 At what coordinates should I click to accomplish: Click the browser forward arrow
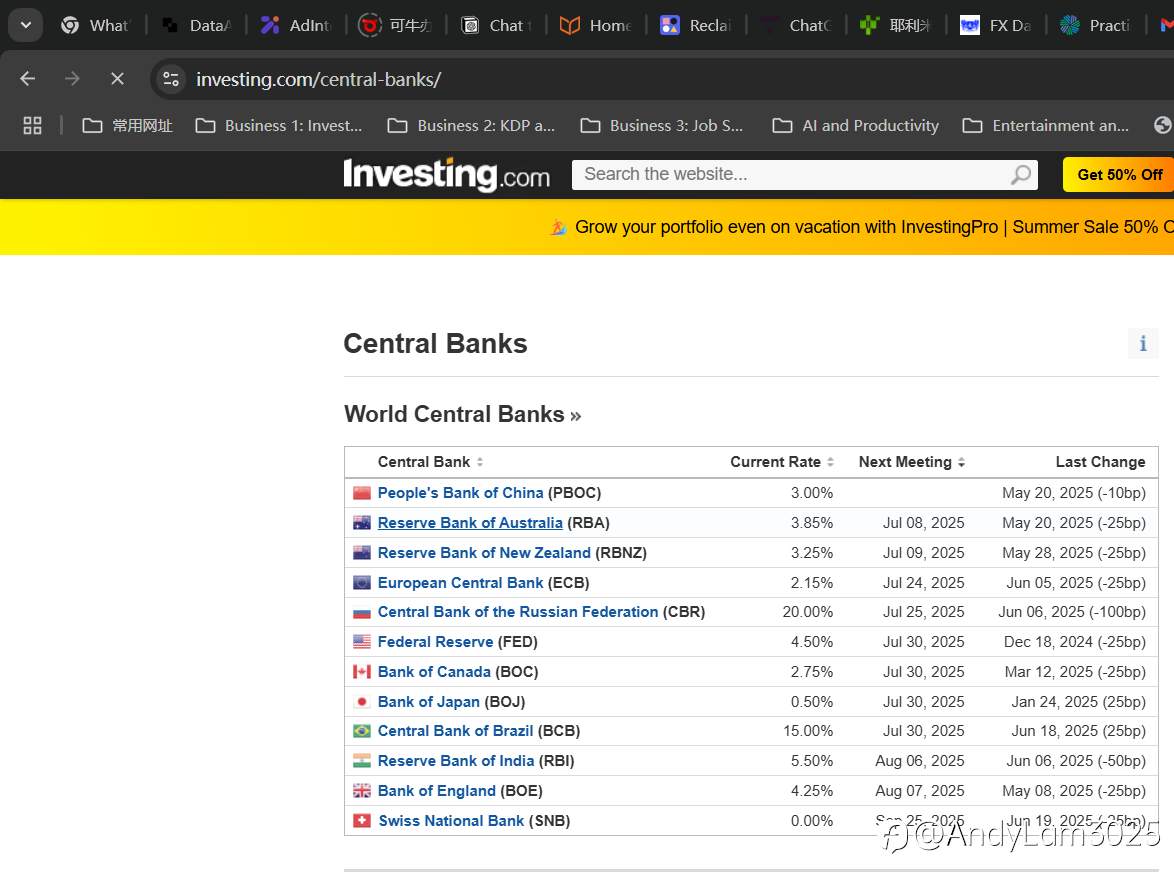[72, 79]
